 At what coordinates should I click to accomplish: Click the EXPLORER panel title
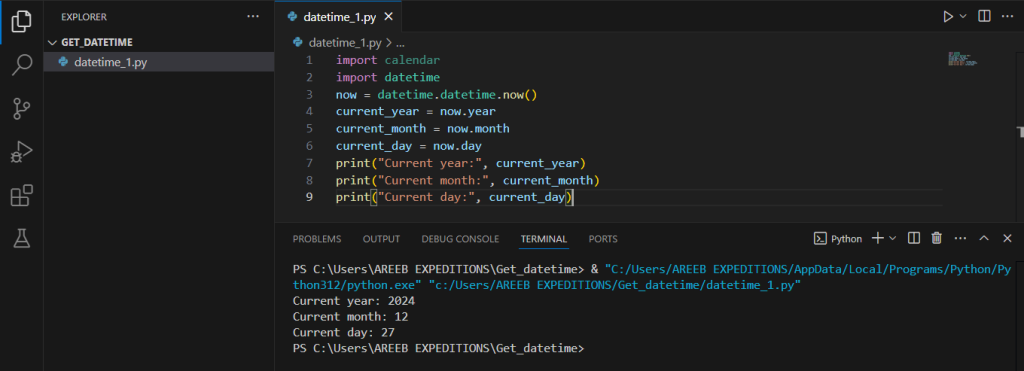click(x=84, y=17)
